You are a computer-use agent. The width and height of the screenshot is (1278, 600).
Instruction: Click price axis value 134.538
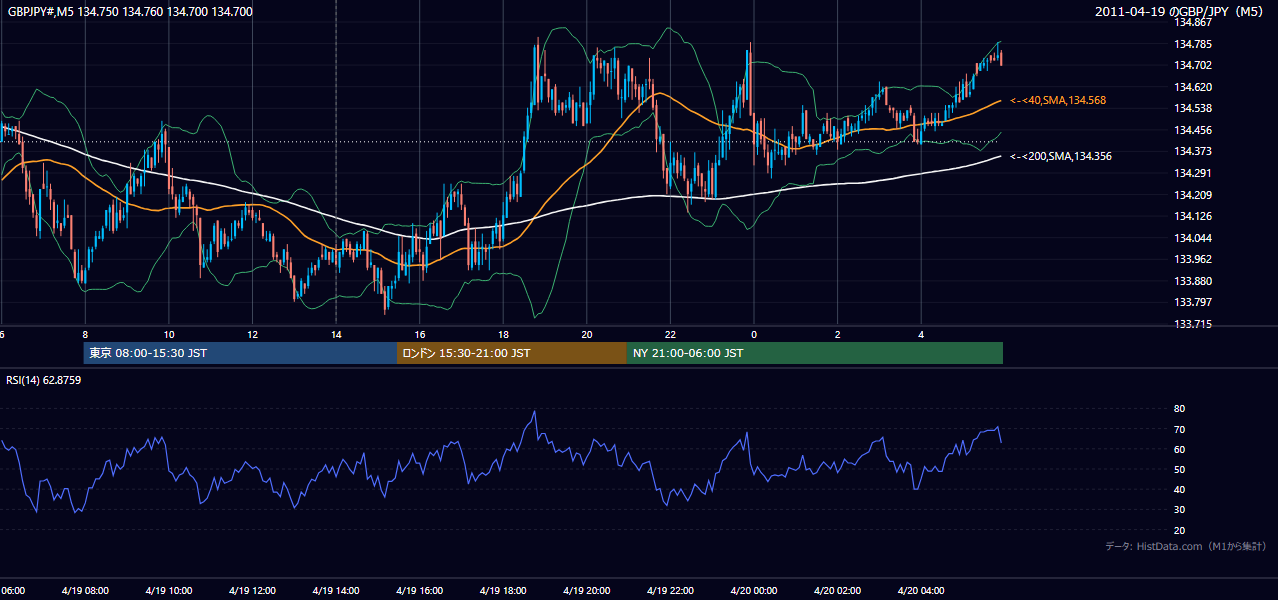(x=1192, y=108)
